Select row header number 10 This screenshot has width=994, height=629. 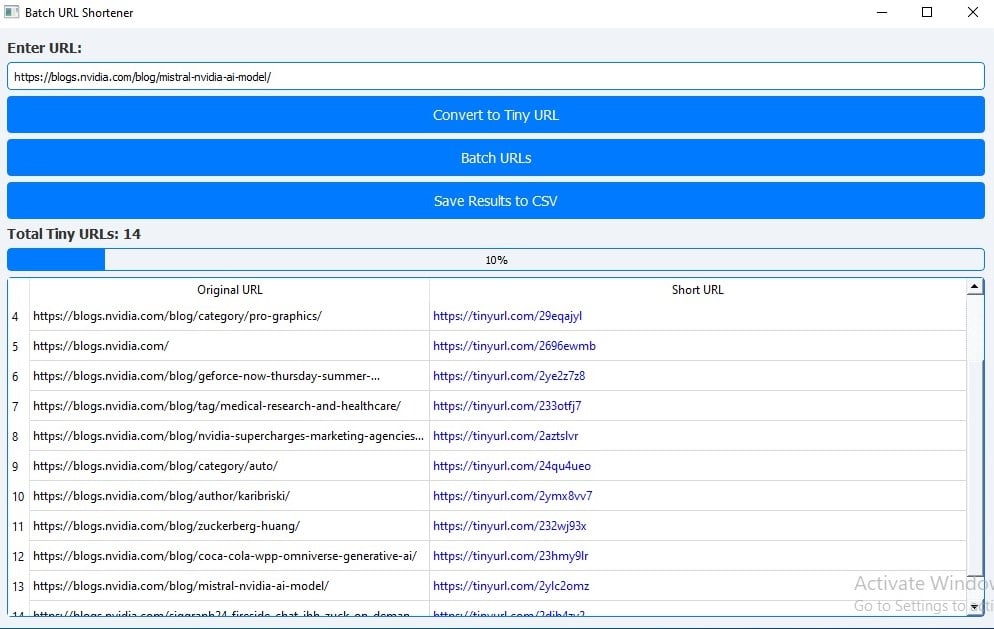[x=18, y=496]
